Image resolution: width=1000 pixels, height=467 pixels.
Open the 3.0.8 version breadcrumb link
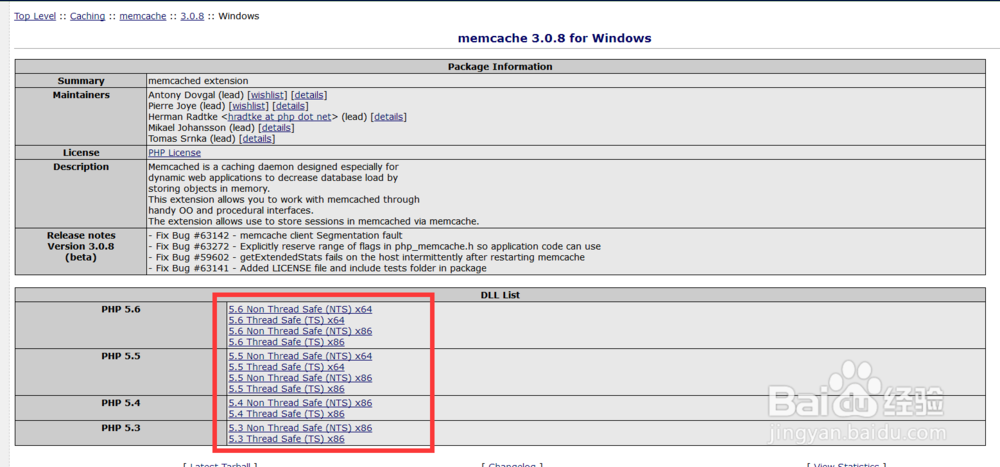[x=192, y=17]
